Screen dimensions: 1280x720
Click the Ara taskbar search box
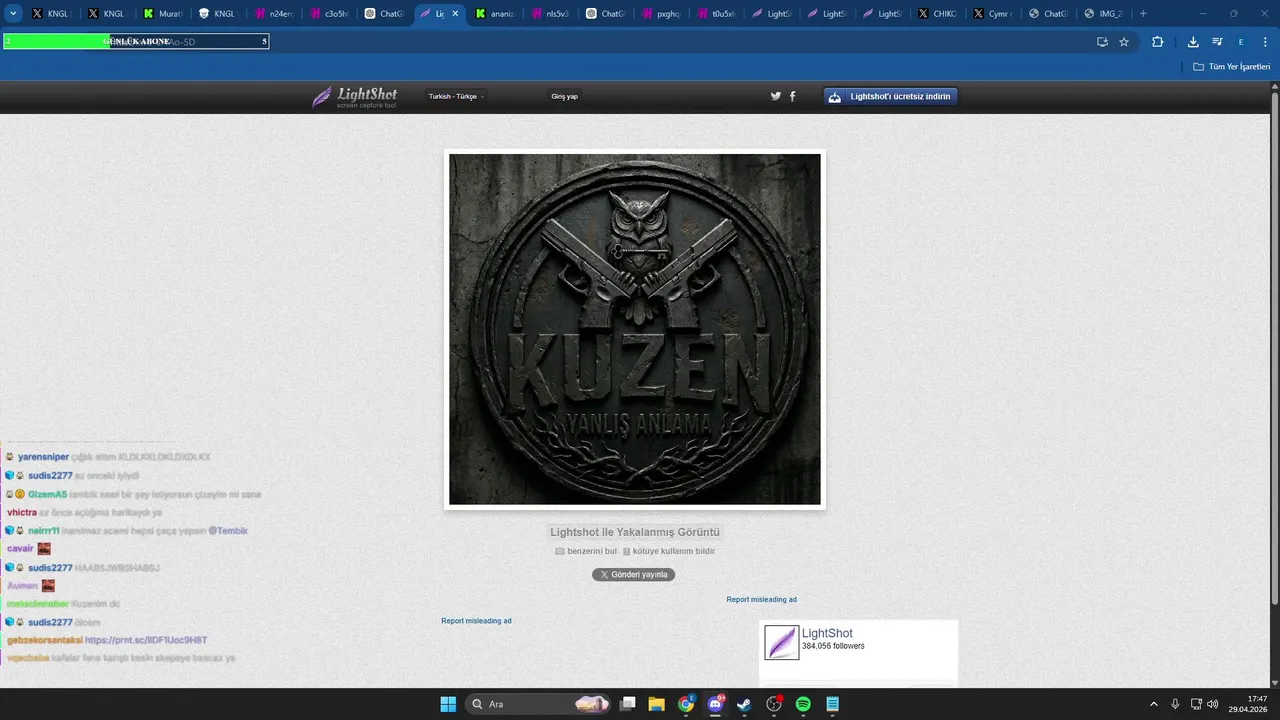(538, 704)
